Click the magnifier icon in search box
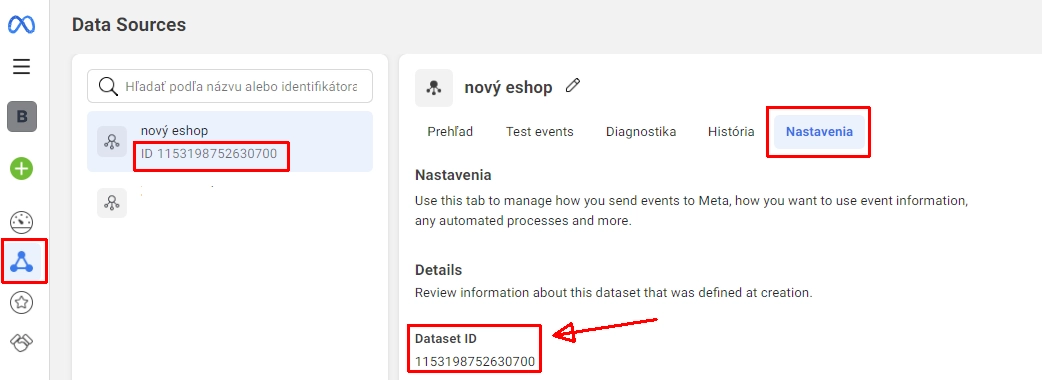The width and height of the screenshot is (1042, 380). [x=108, y=86]
